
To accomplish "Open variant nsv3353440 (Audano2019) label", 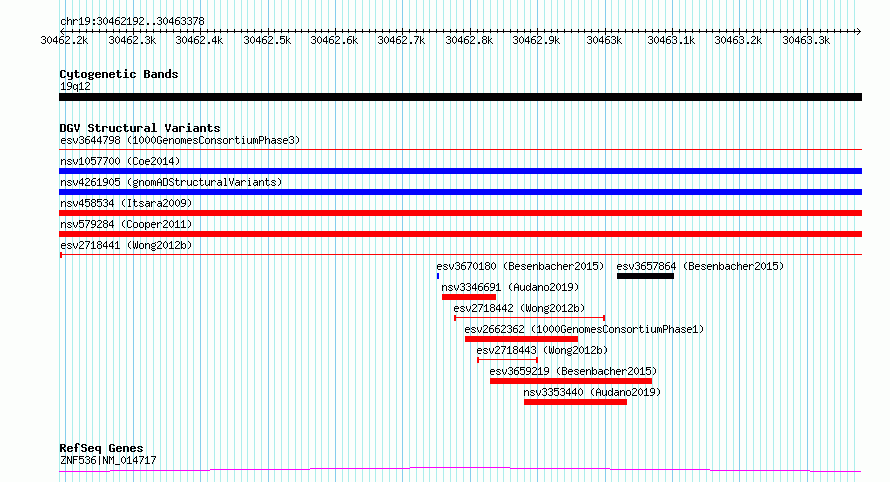I will coord(592,392).
